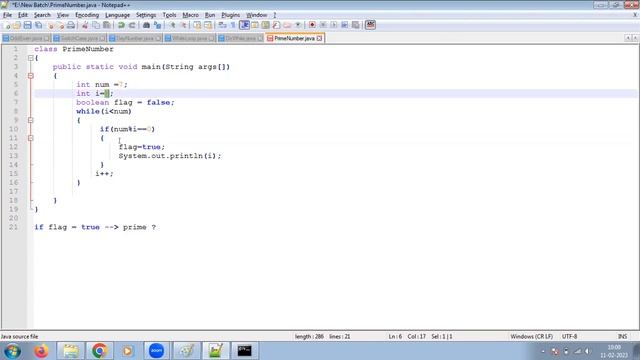Start macro recording with red dot icon

(312, 25)
